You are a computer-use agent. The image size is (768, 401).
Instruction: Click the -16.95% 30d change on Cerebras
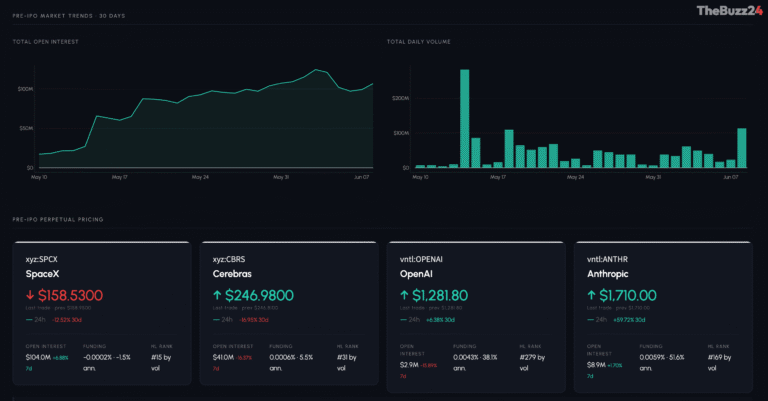pyautogui.click(x=254, y=320)
